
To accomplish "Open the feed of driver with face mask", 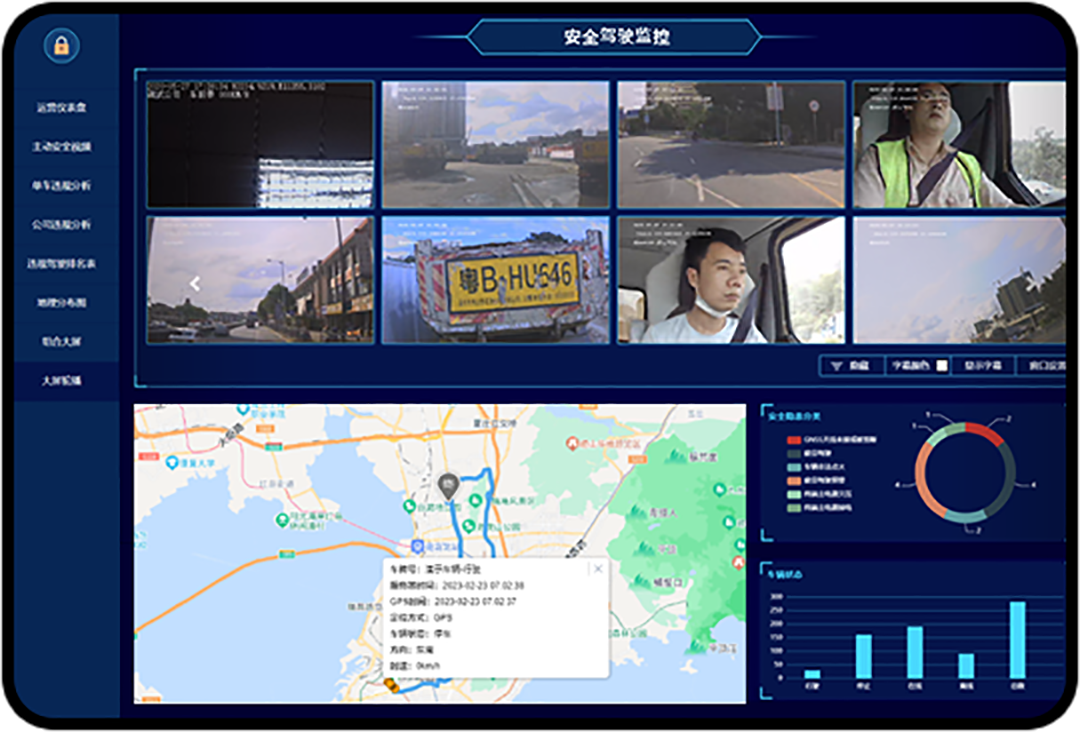I will (731, 280).
